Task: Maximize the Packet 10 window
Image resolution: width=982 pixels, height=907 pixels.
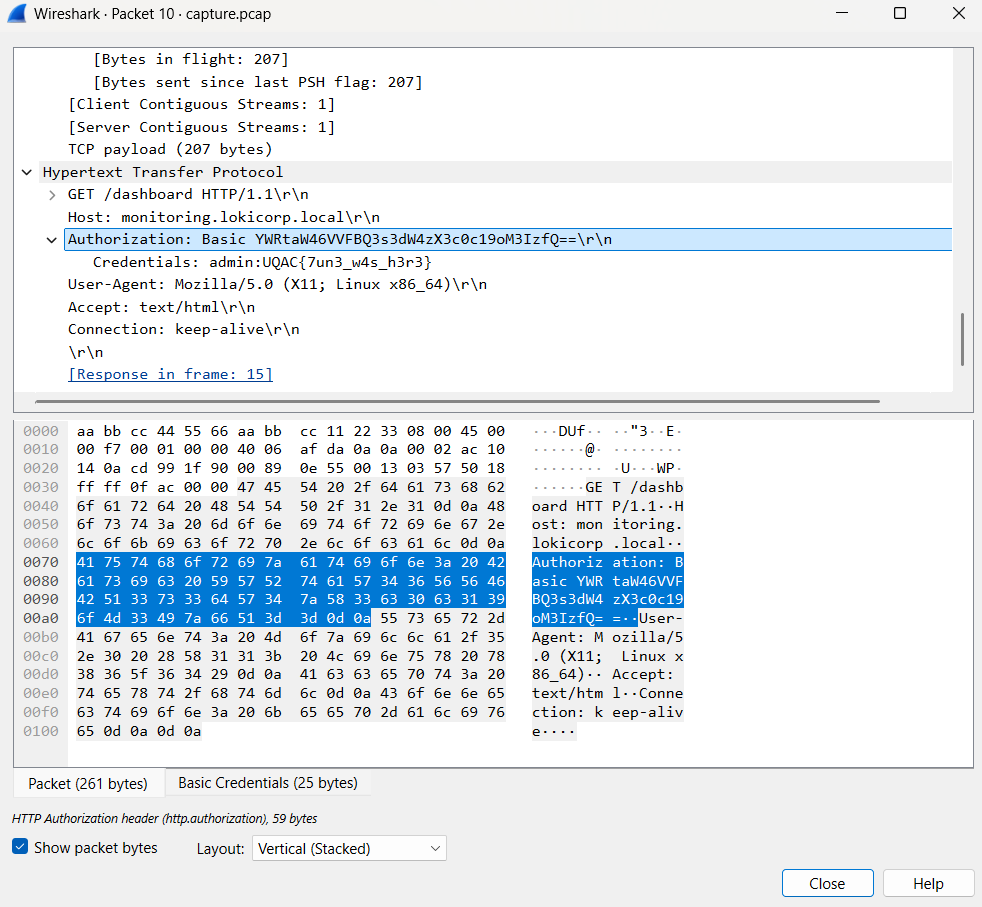Action: [899, 13]
